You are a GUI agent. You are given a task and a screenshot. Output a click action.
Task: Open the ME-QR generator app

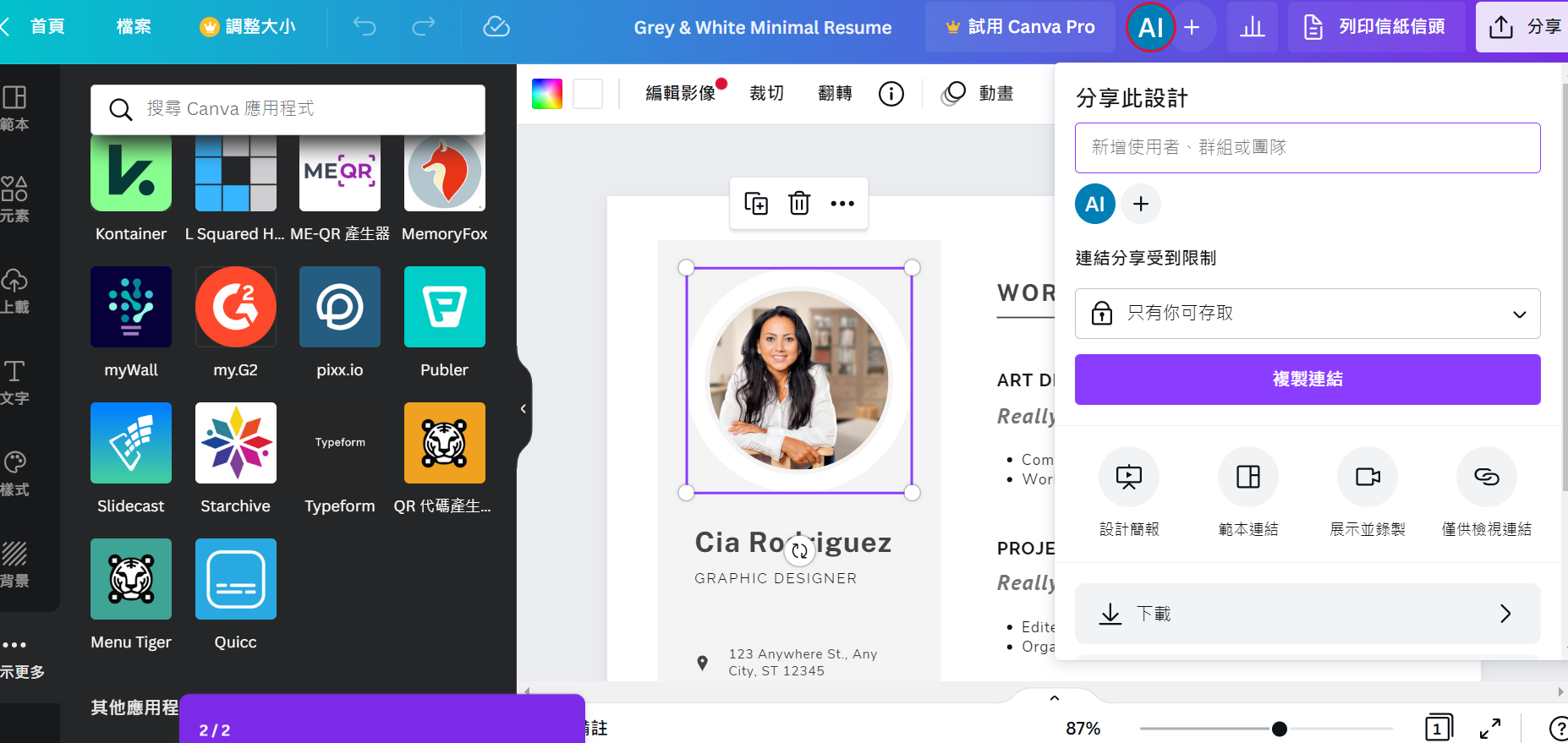point(340,172)
